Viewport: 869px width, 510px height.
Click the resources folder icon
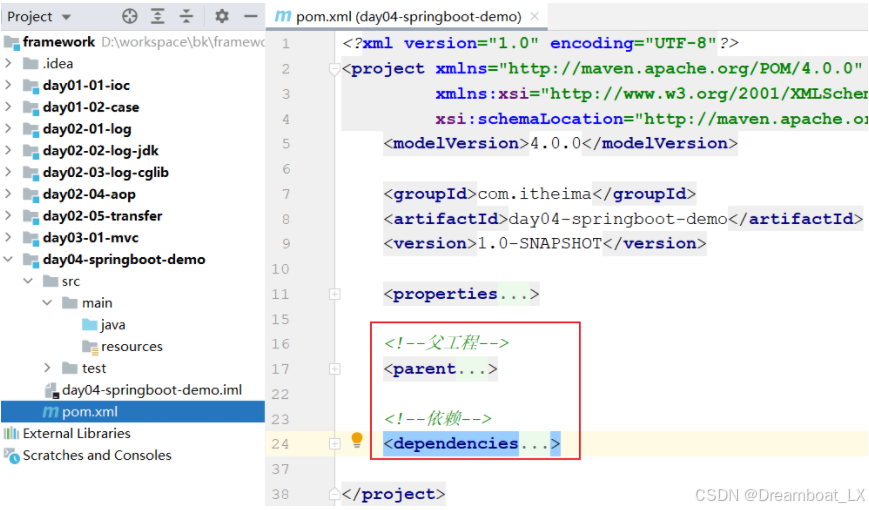coord(90,346)
